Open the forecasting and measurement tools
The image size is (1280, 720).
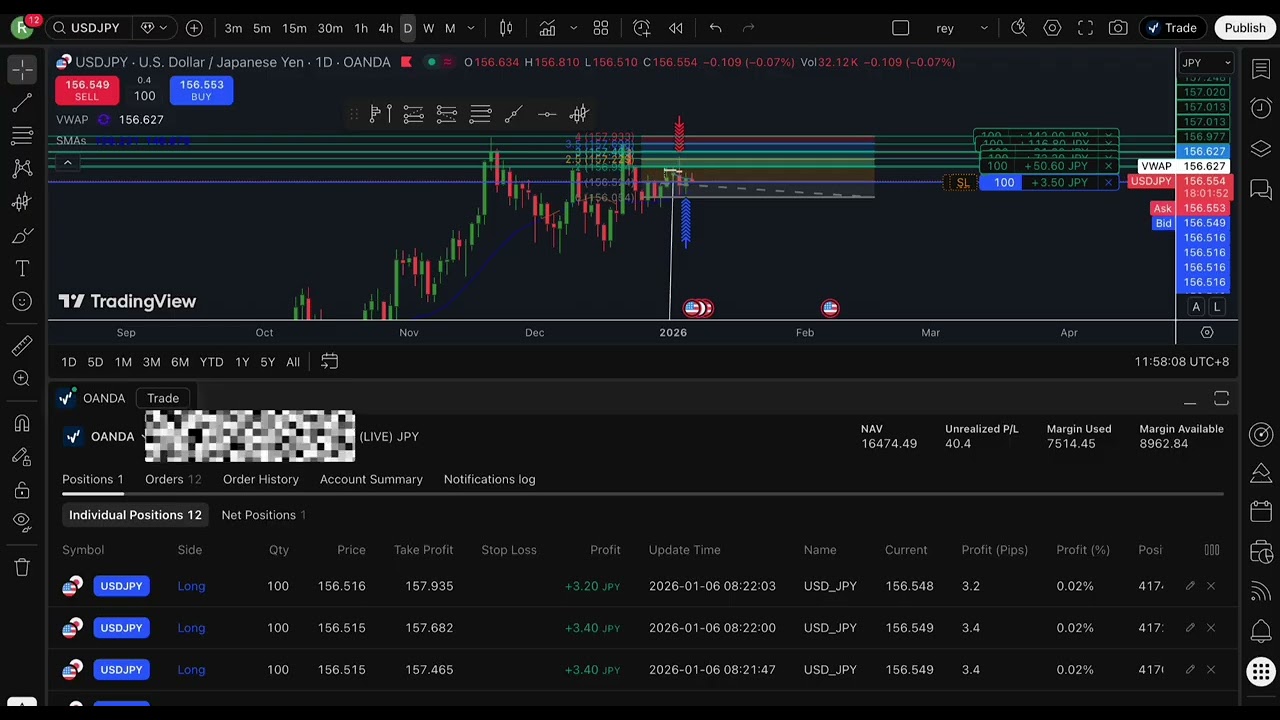[x=22, y=202]
